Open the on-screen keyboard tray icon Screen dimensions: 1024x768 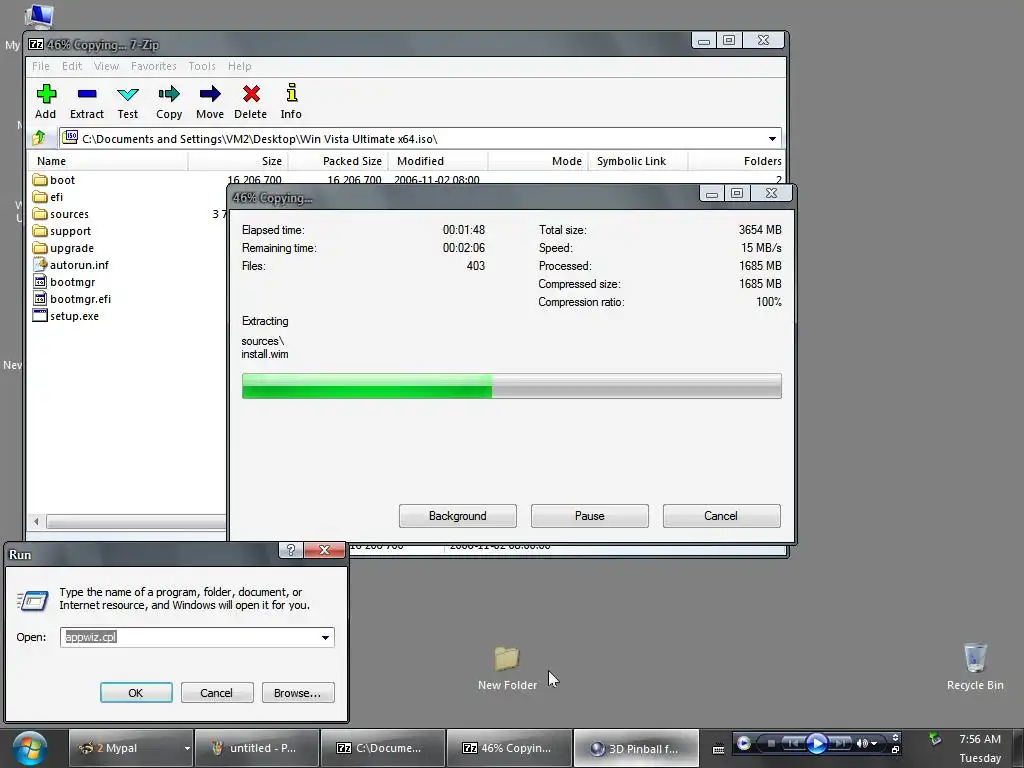(x=718, y=749)
